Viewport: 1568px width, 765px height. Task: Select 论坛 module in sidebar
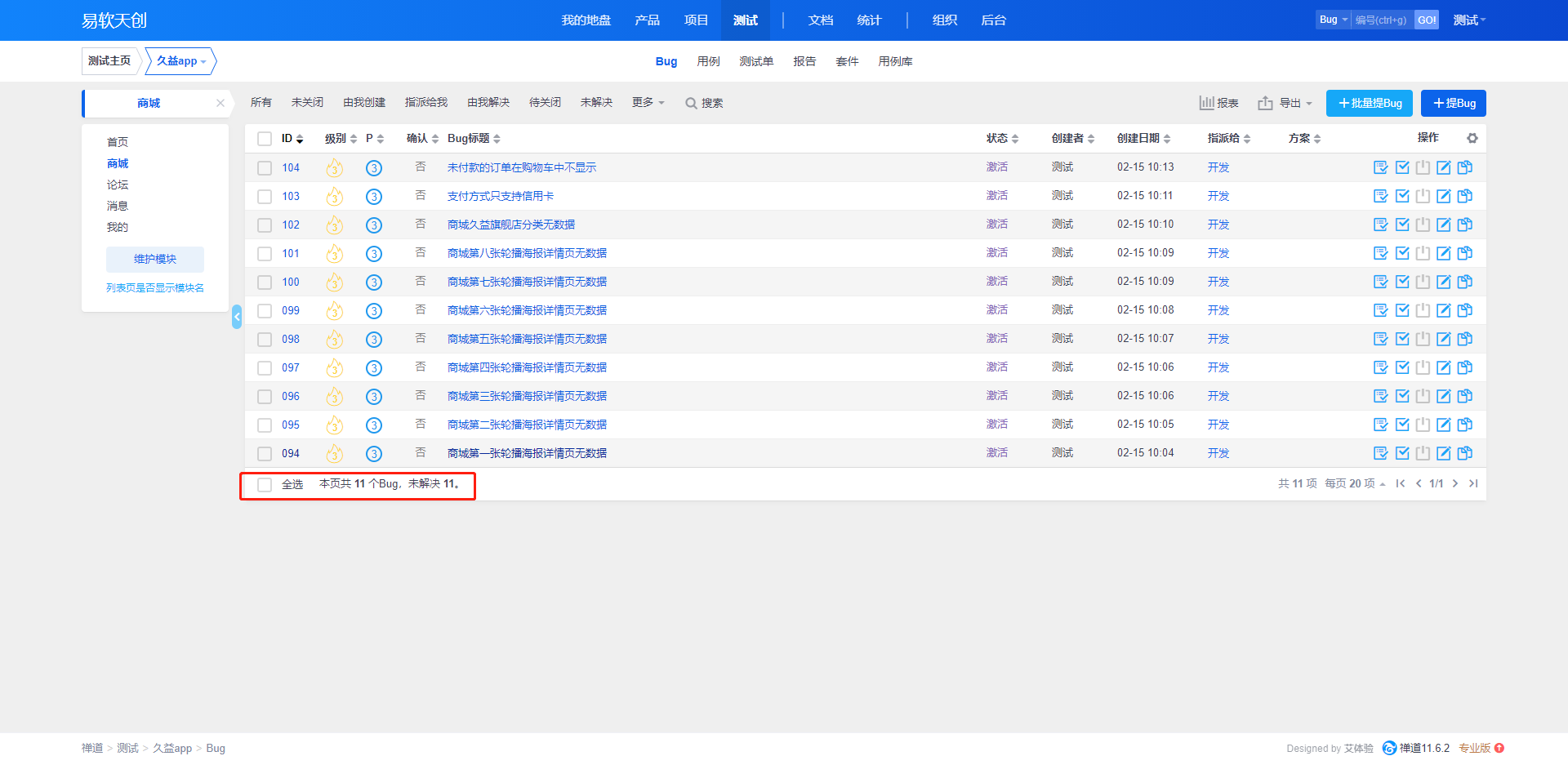pos(118,185)
